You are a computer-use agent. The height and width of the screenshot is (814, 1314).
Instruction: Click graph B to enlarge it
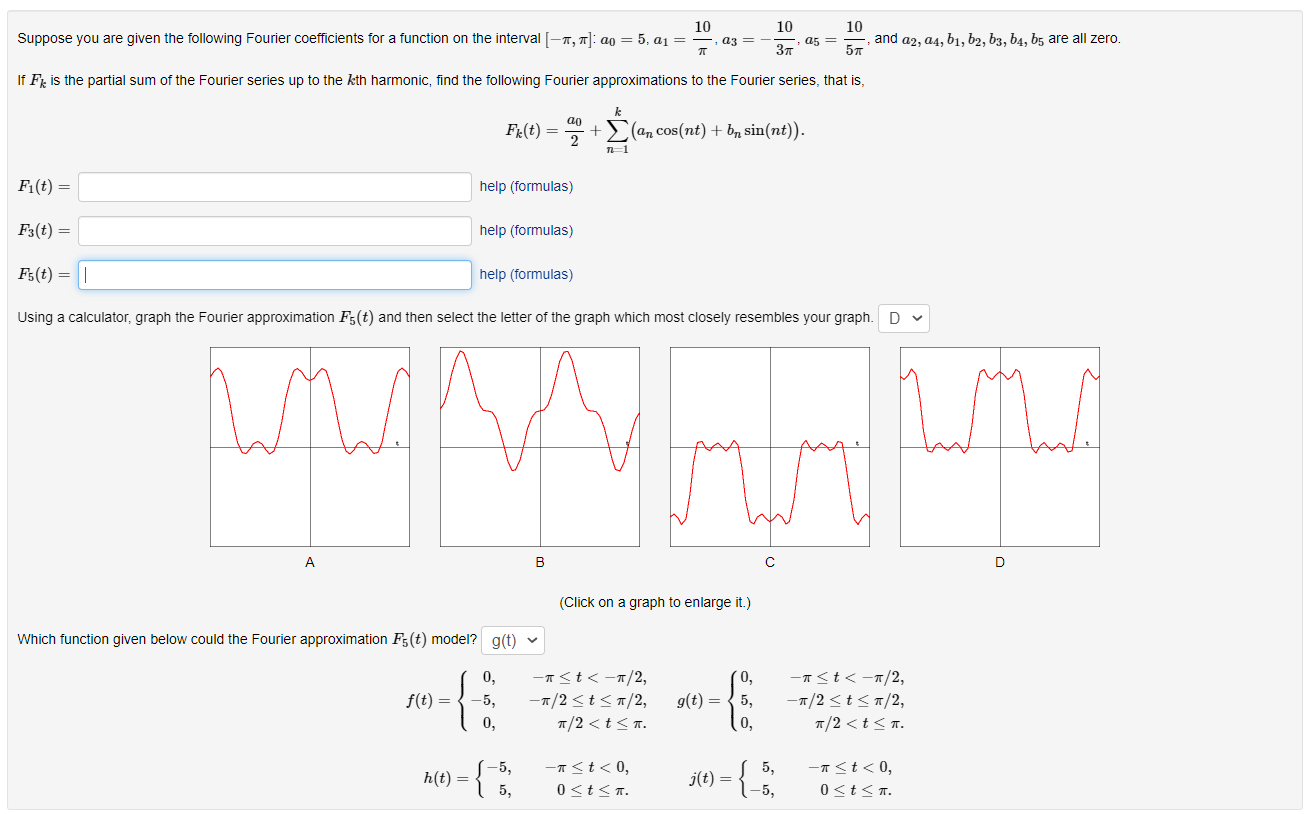click(540, 446)
